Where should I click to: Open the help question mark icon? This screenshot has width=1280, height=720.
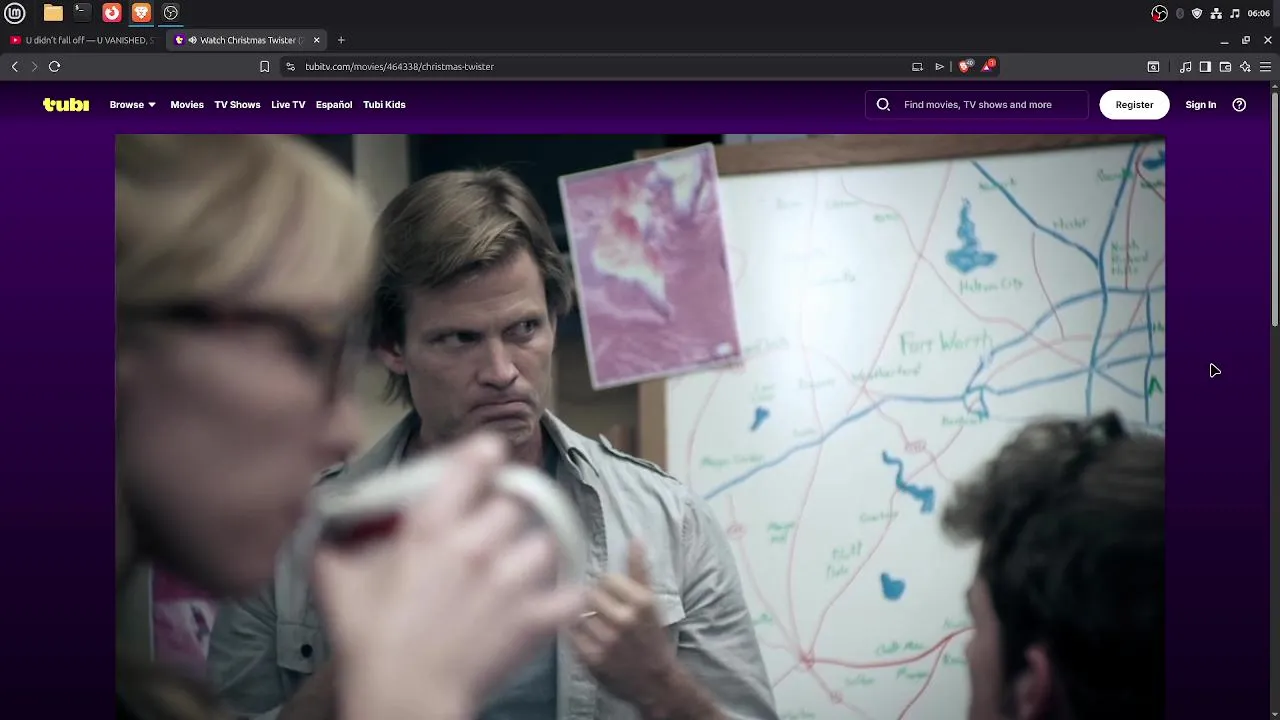(x=1239, y=104)
